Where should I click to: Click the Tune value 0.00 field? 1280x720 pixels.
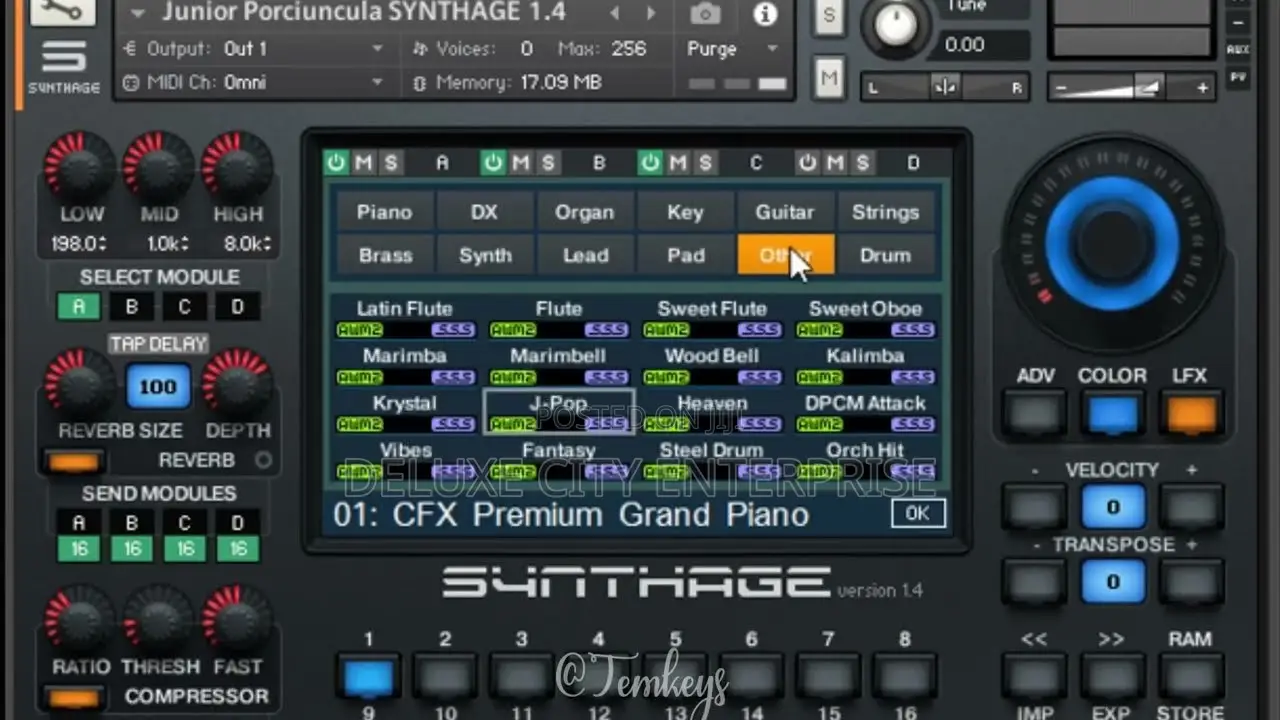984,45
